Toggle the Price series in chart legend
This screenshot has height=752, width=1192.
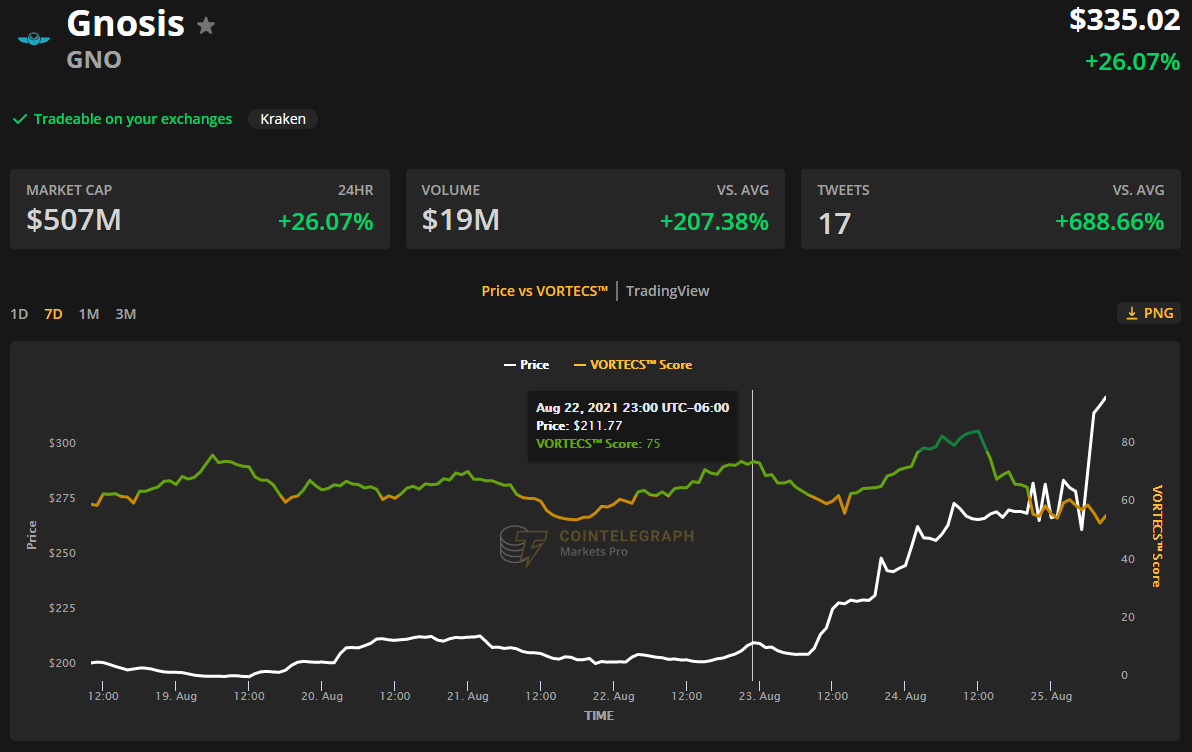(526, 365)
